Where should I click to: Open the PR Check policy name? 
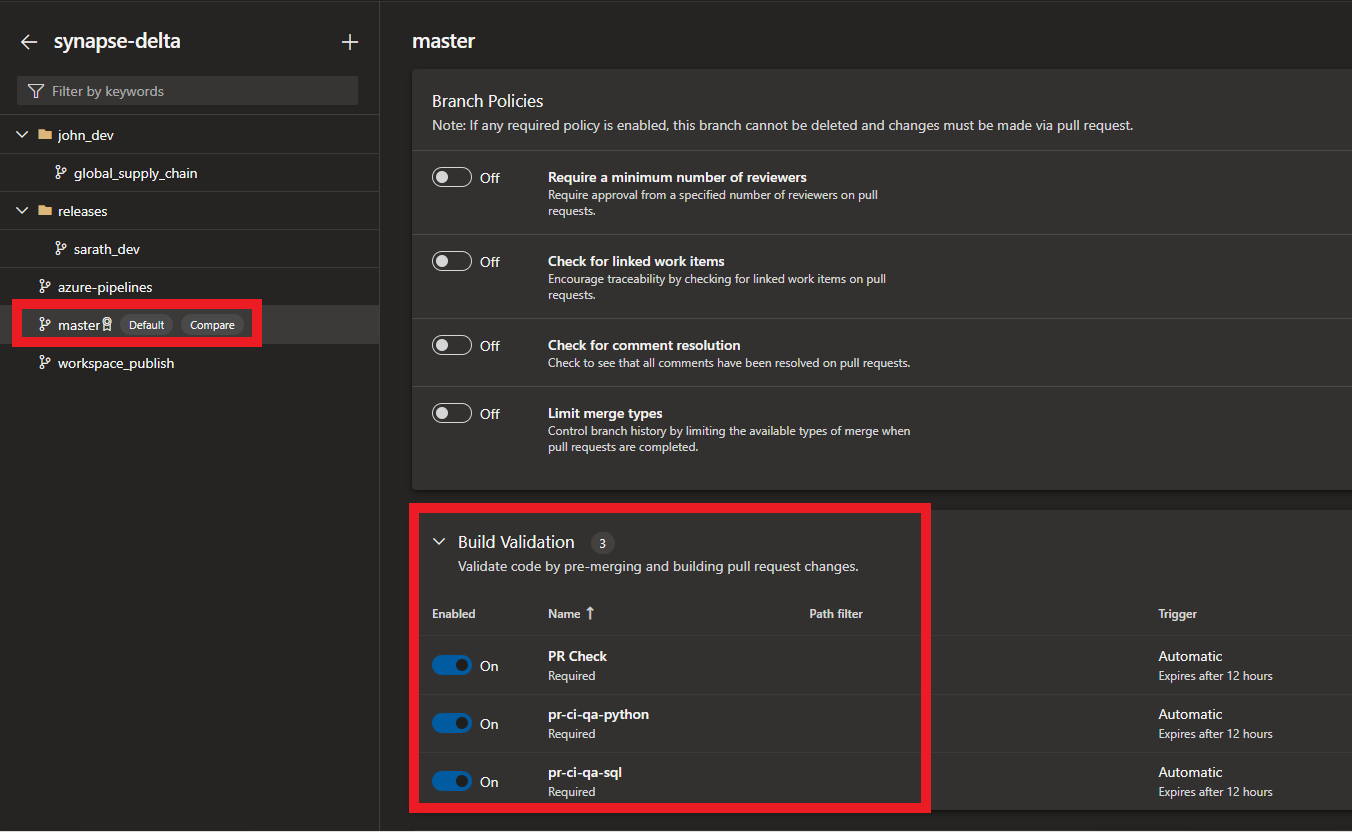coord(577,656)
